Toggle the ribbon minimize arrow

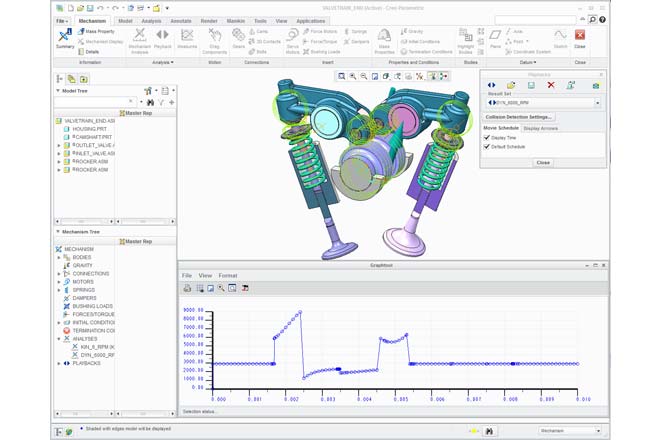(583, 19)
